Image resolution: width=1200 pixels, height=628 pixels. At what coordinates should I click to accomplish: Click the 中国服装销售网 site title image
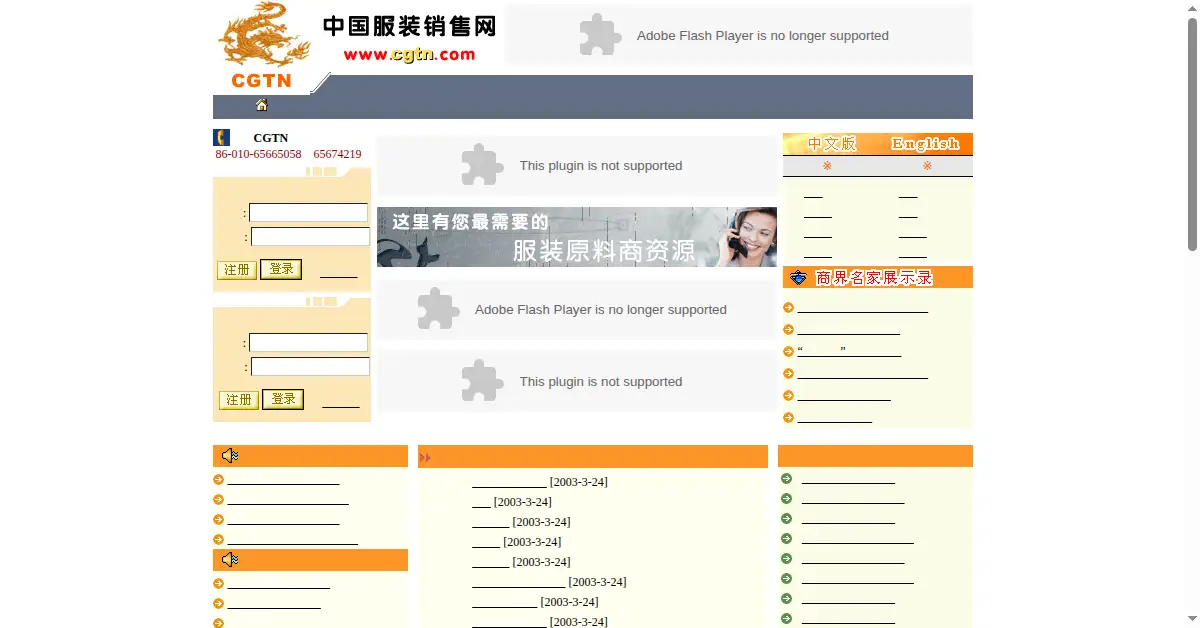point(409,25)
